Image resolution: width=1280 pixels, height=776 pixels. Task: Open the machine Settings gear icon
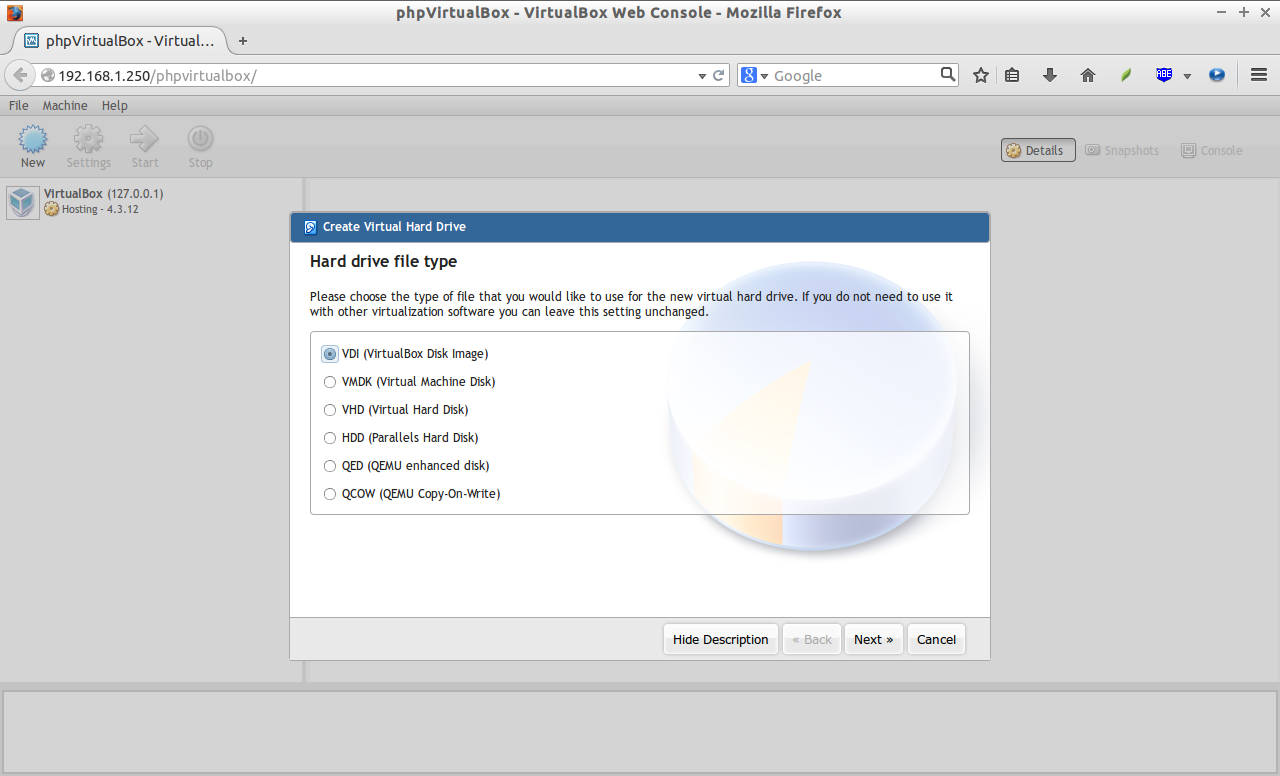tap(89, 139)
